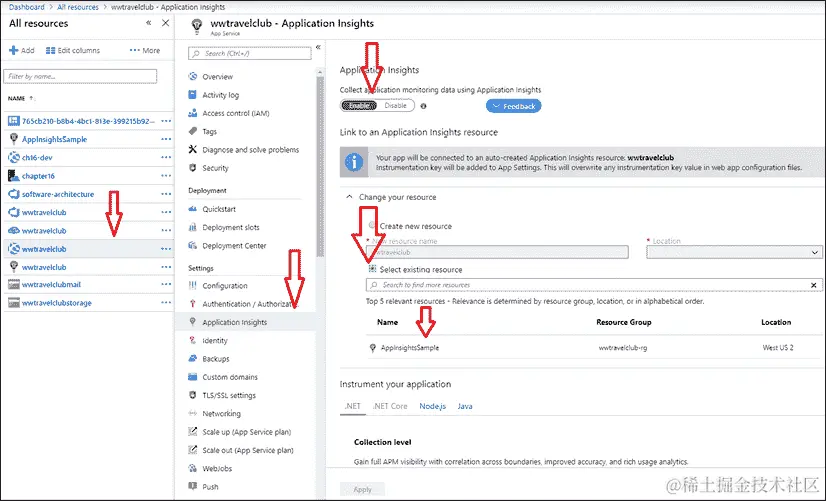Enable Application Insights monitoring
The height and width of the screenshot is (501, 826).
[x=359, y=105]
